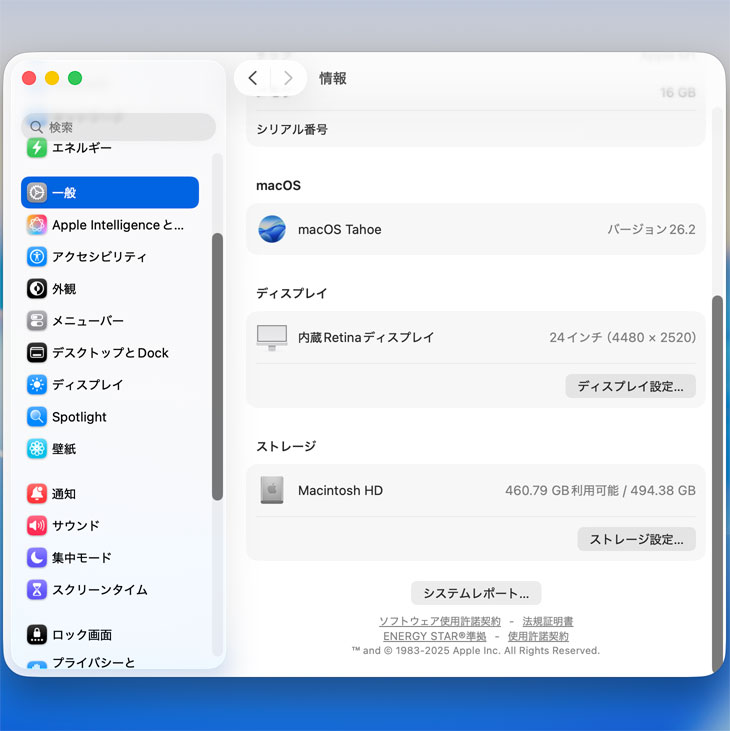The width and height of the screenshot is (730, 731).
Task: Go back using the left chevron button
Action: pos(253,78)
